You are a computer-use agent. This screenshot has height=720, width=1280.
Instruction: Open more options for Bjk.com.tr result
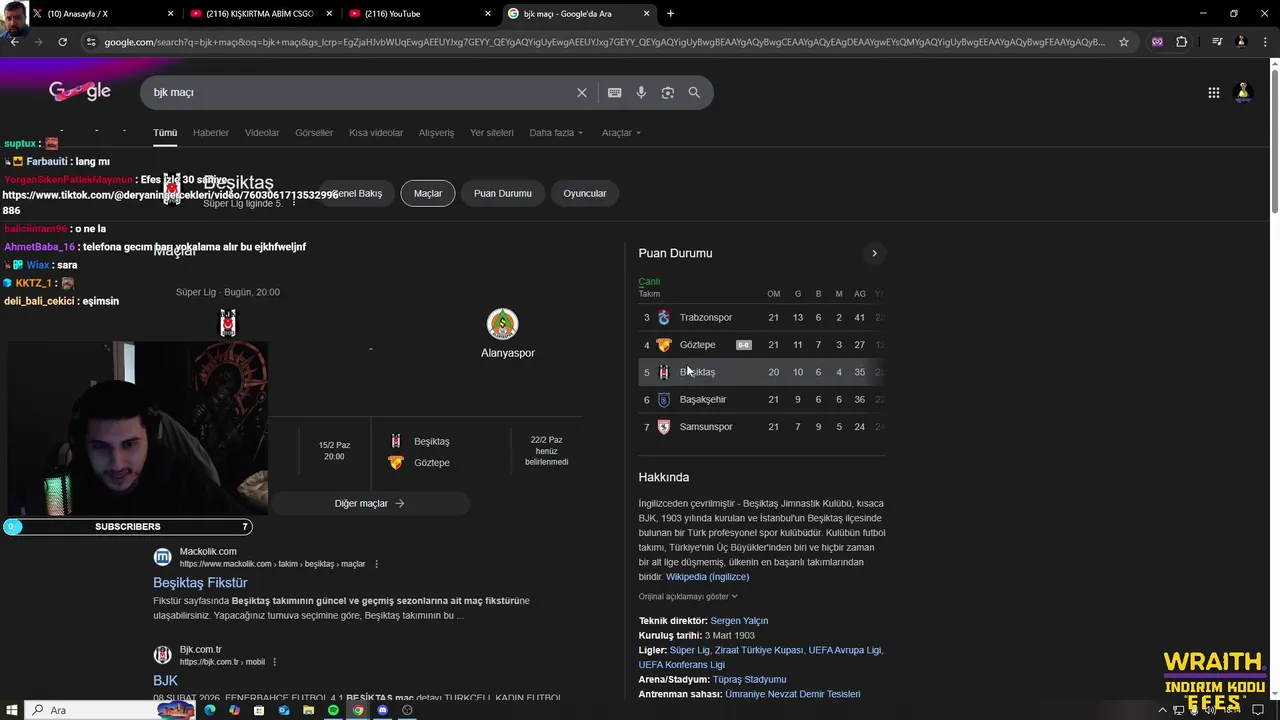[274, 662]
